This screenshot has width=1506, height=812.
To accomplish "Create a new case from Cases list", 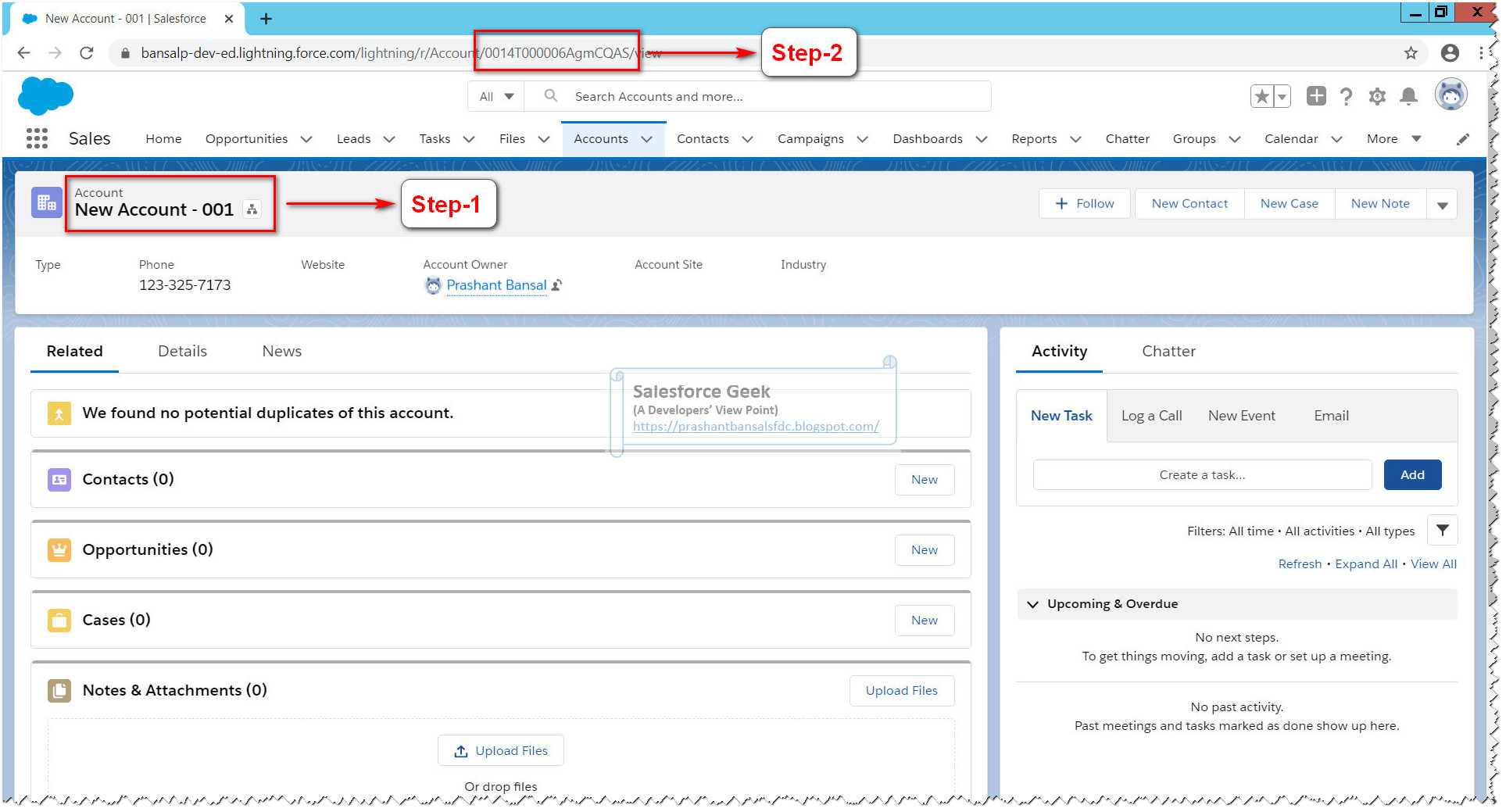I will 925,621.
